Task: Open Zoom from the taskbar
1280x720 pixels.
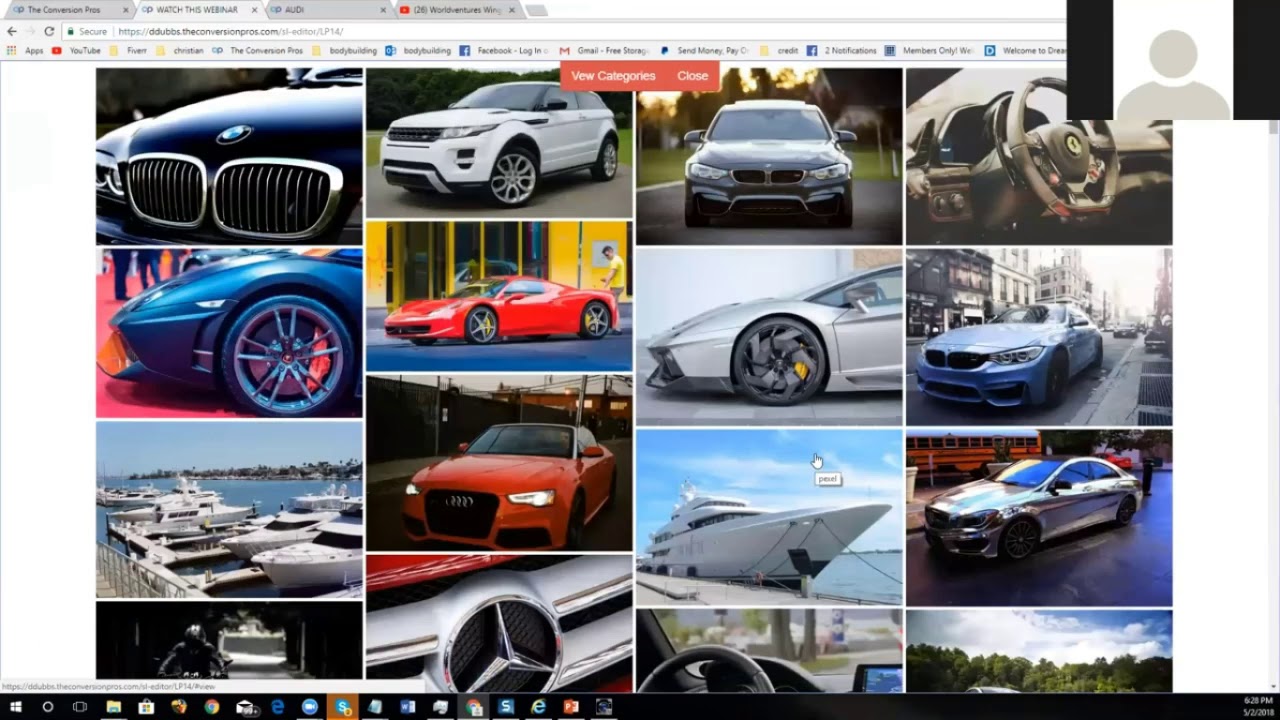Action: (x=309, y=707)
